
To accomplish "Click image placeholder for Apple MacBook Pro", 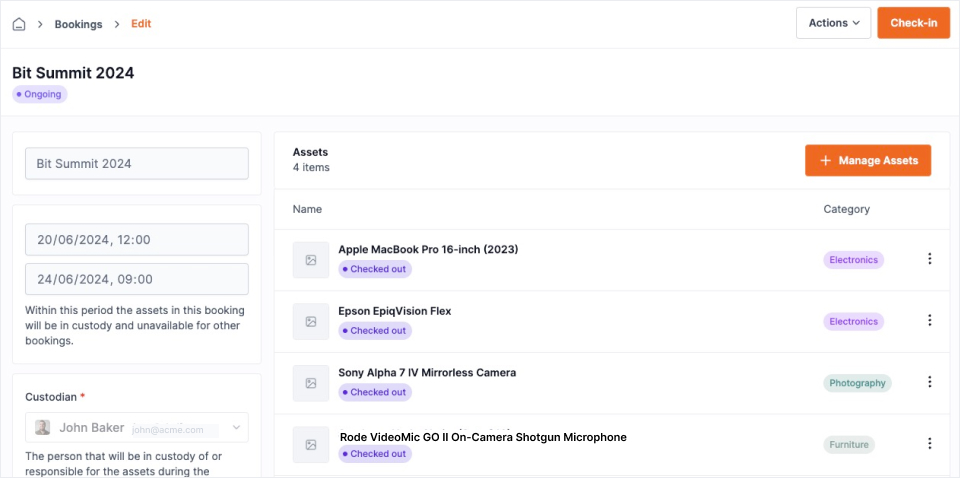I will [311, 260].
